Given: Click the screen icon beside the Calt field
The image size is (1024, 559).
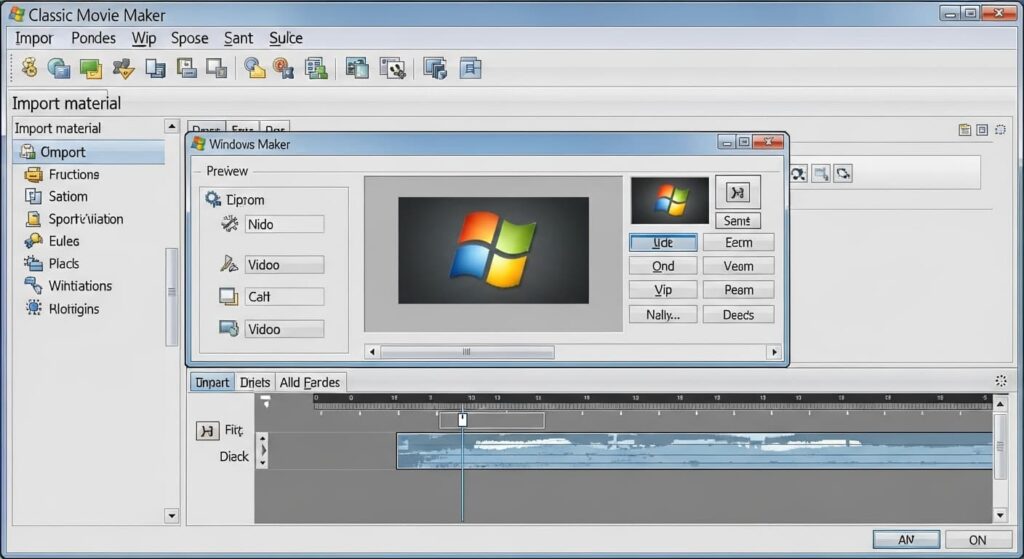Looking at the screenshot, I should tap(229, 296).
